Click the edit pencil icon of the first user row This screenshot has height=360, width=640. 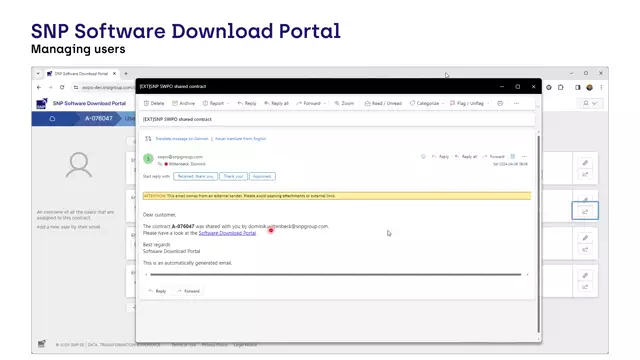(585, 163)
